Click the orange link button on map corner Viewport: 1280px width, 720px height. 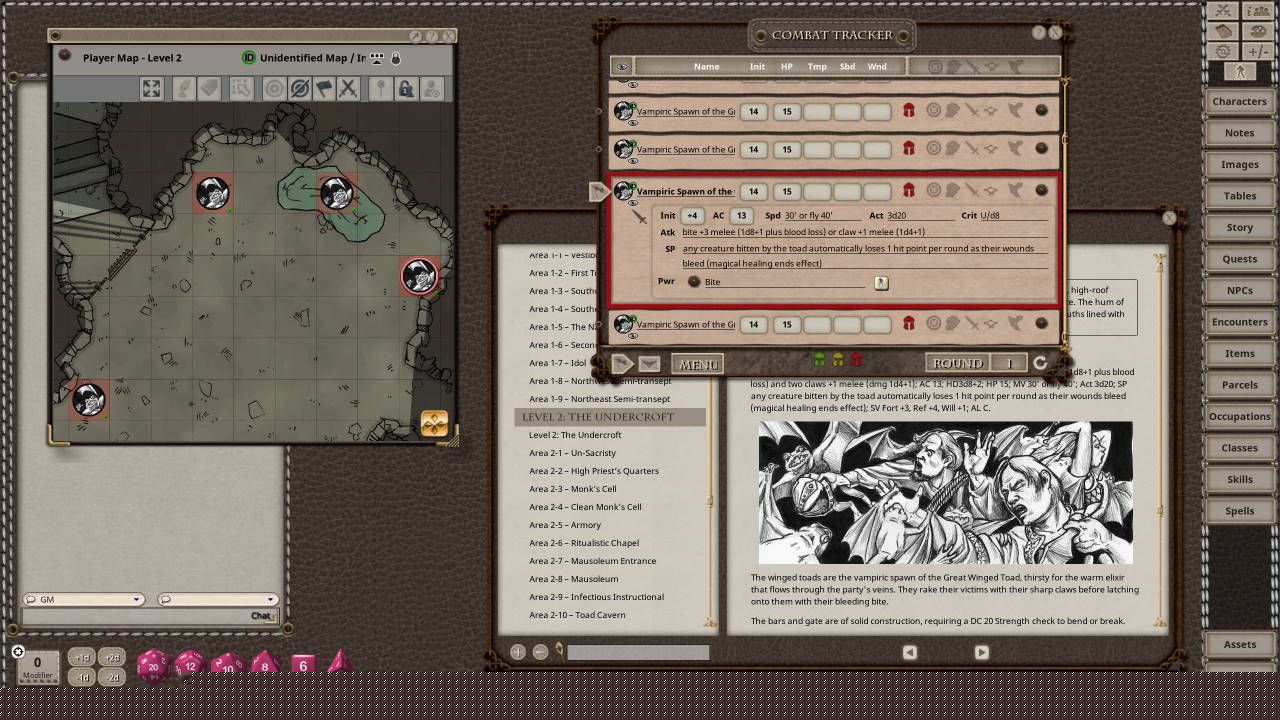pyautogui.click(x=434, y=423)
